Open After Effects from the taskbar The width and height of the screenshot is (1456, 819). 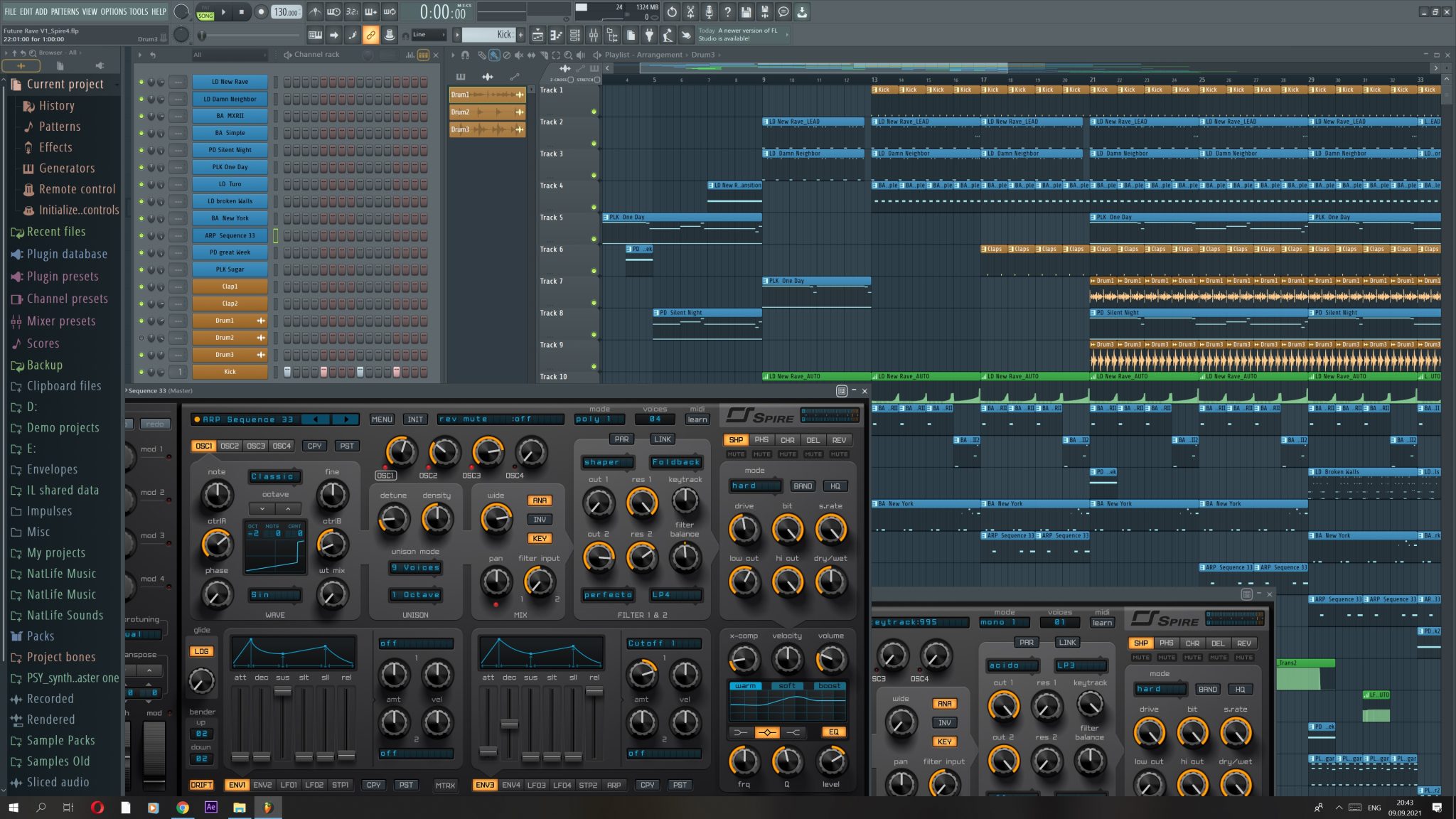coord(211,808)
